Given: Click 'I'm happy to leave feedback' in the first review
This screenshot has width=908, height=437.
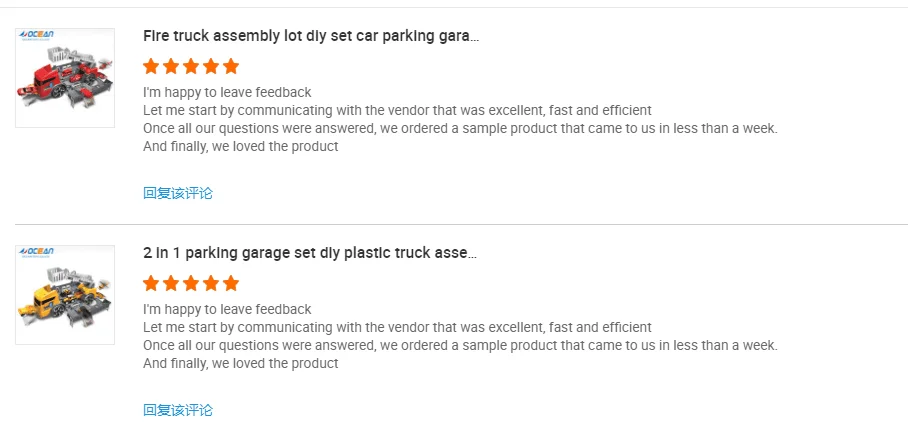Looking at the screenshot, I should (227, 92).
